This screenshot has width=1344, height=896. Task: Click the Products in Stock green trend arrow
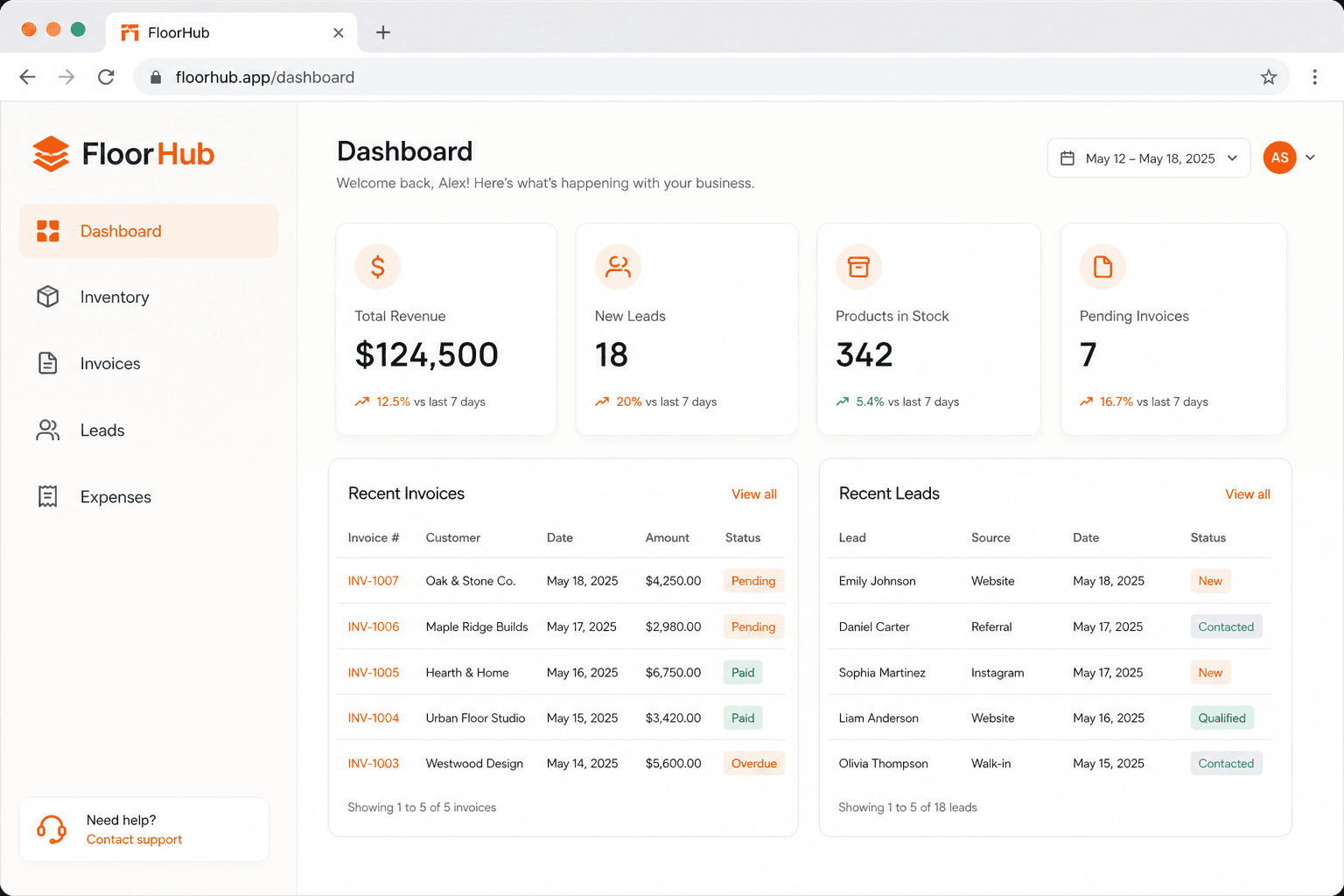click(843, 402)
